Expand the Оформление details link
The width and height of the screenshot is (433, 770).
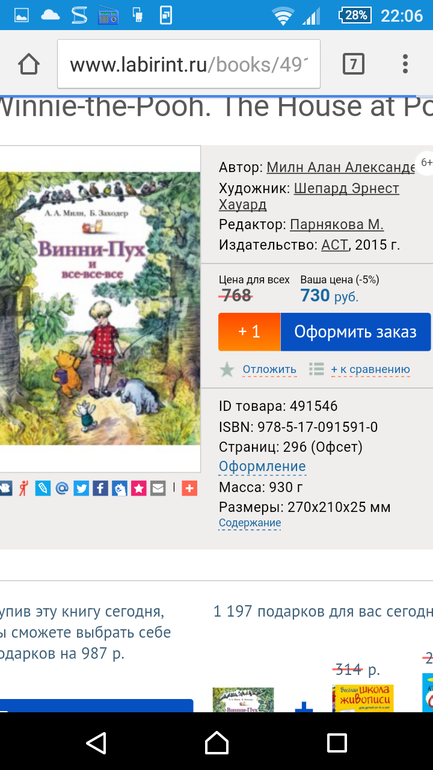[262, 467]
